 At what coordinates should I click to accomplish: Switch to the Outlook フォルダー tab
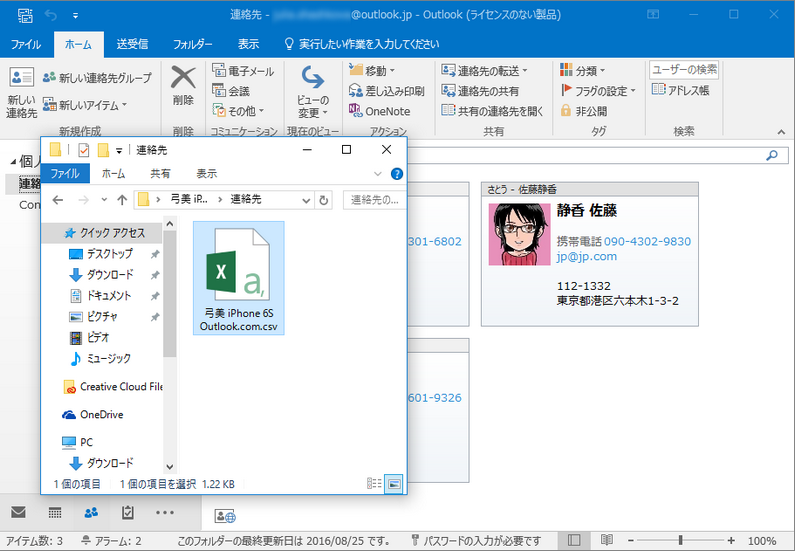tap(192, 44)
